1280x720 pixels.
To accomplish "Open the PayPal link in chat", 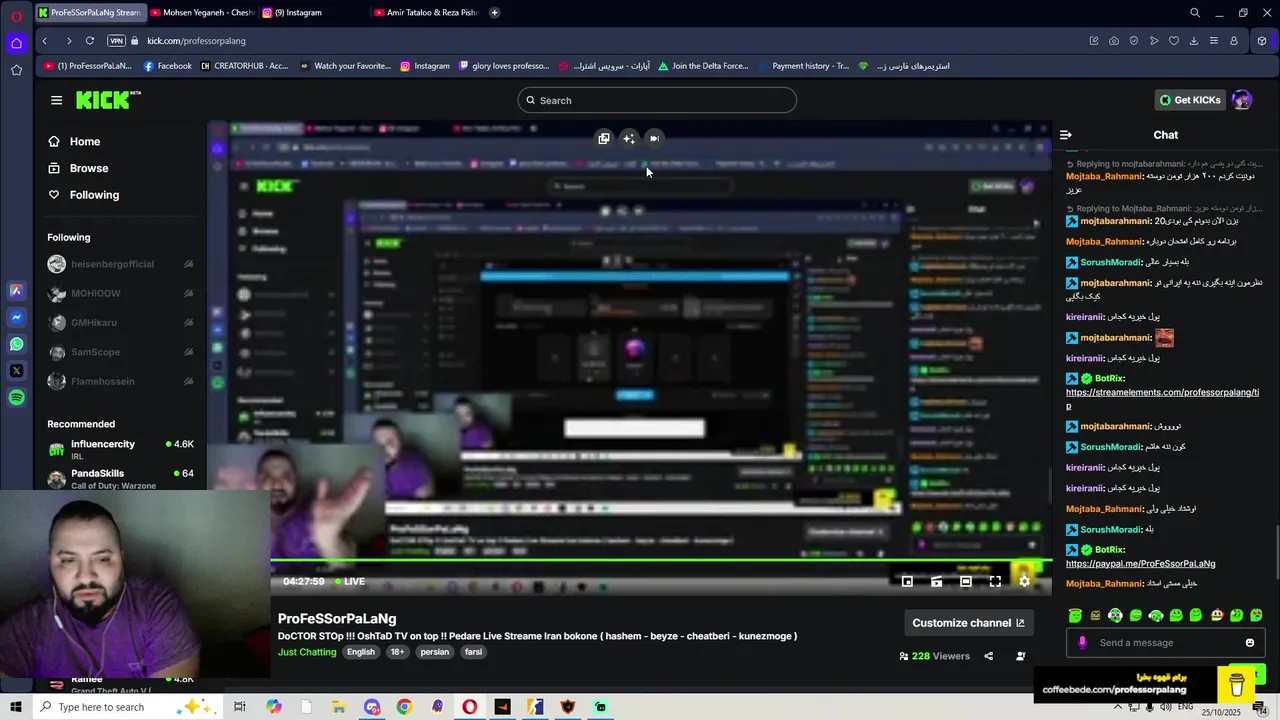I will [1141, 564].
